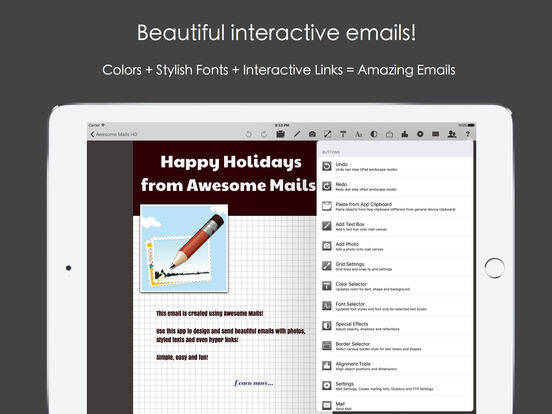Click the half-circle Special Effects toolbar icon

coord(374,134)
